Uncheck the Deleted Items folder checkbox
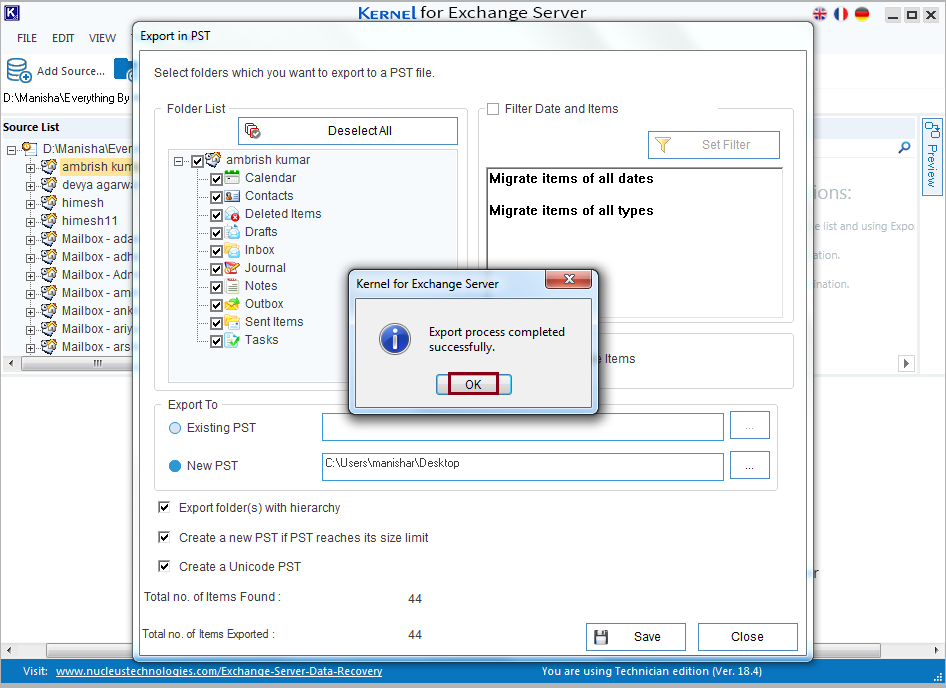The image size is (946, 688). (217, 215)
